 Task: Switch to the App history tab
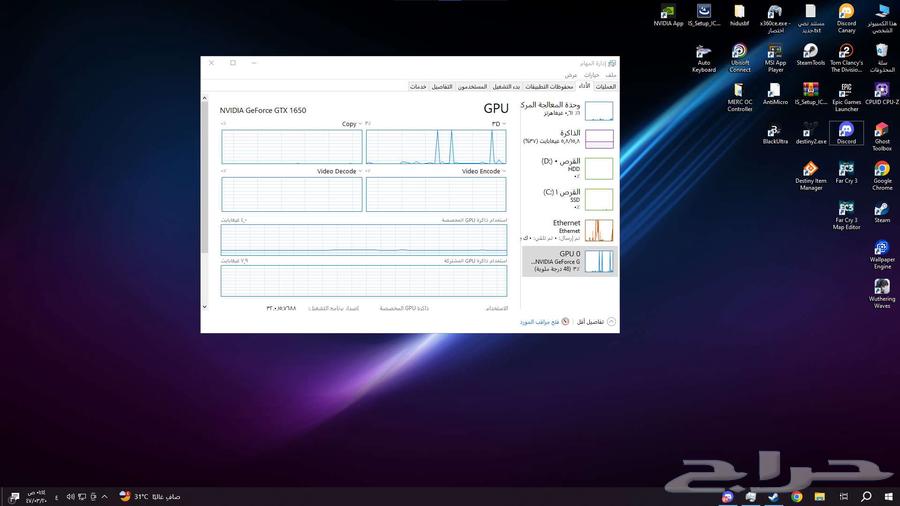pyautogui.click(x=549, y=87)
